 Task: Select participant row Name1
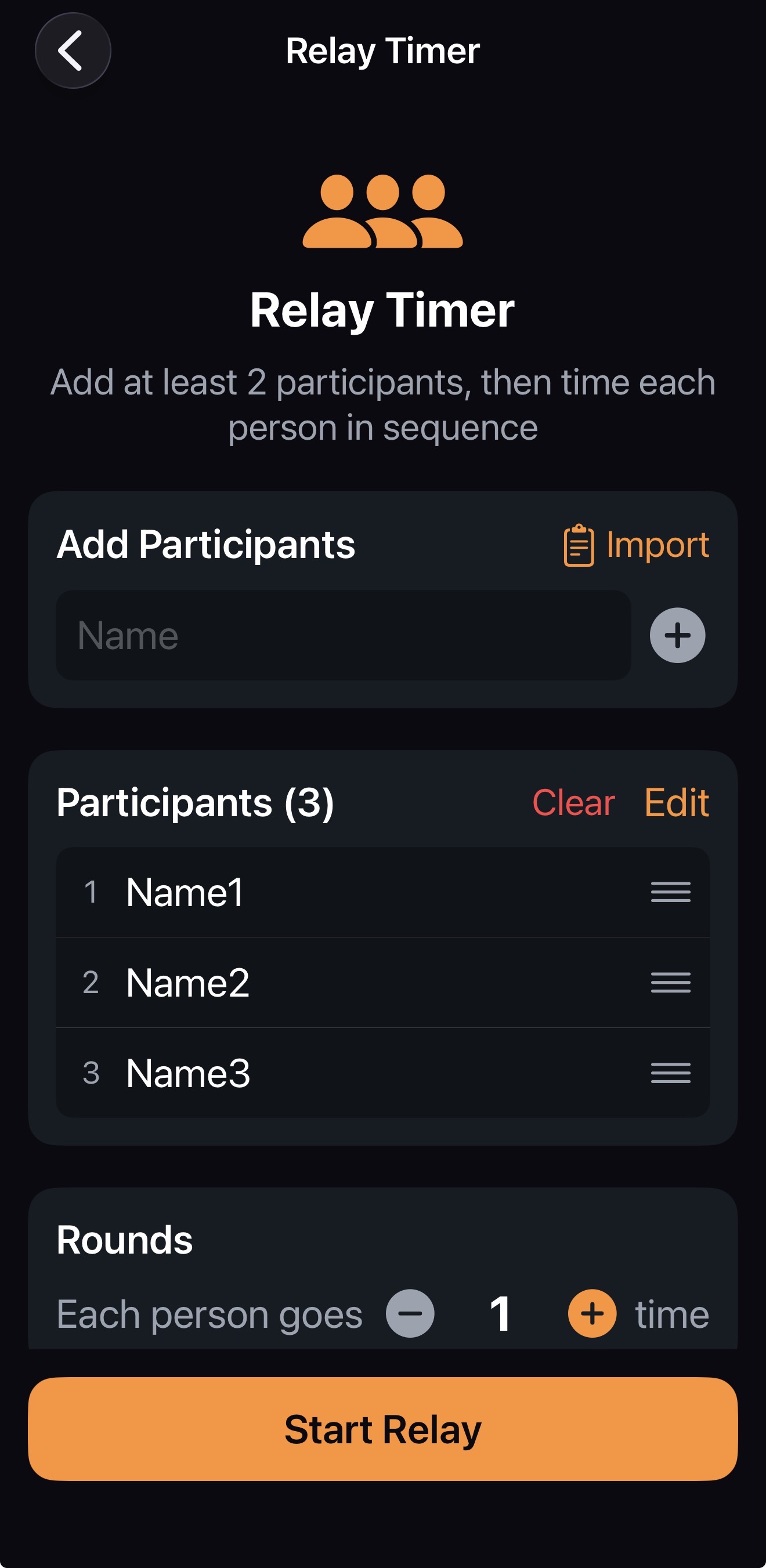coord(341,892)
